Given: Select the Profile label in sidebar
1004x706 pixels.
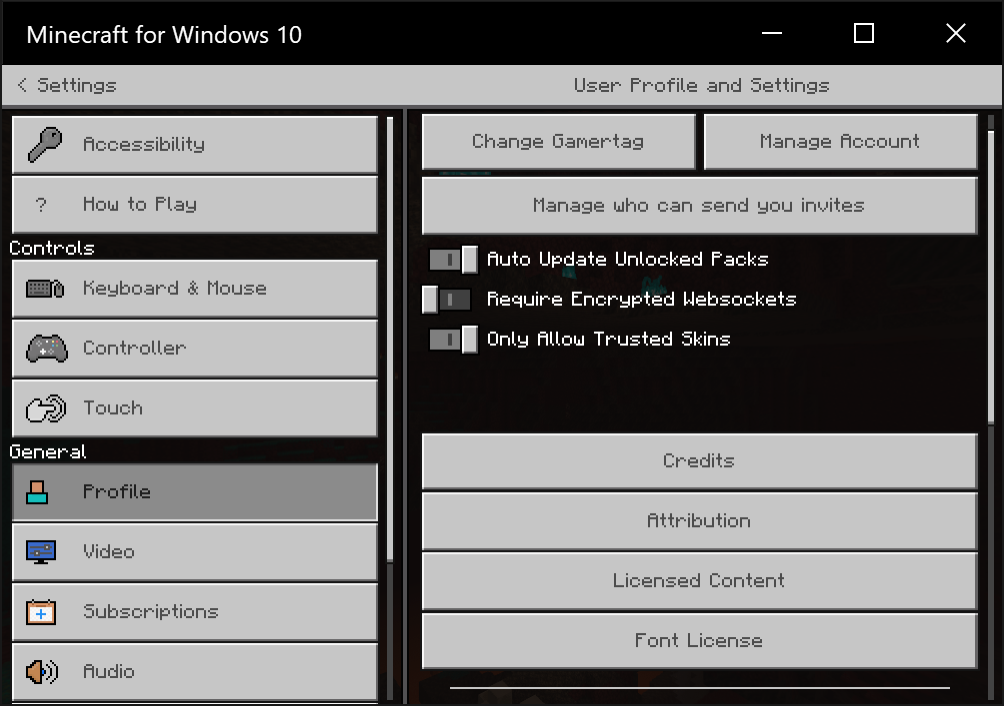Looking at the screenshot, I should click(117, 492).
